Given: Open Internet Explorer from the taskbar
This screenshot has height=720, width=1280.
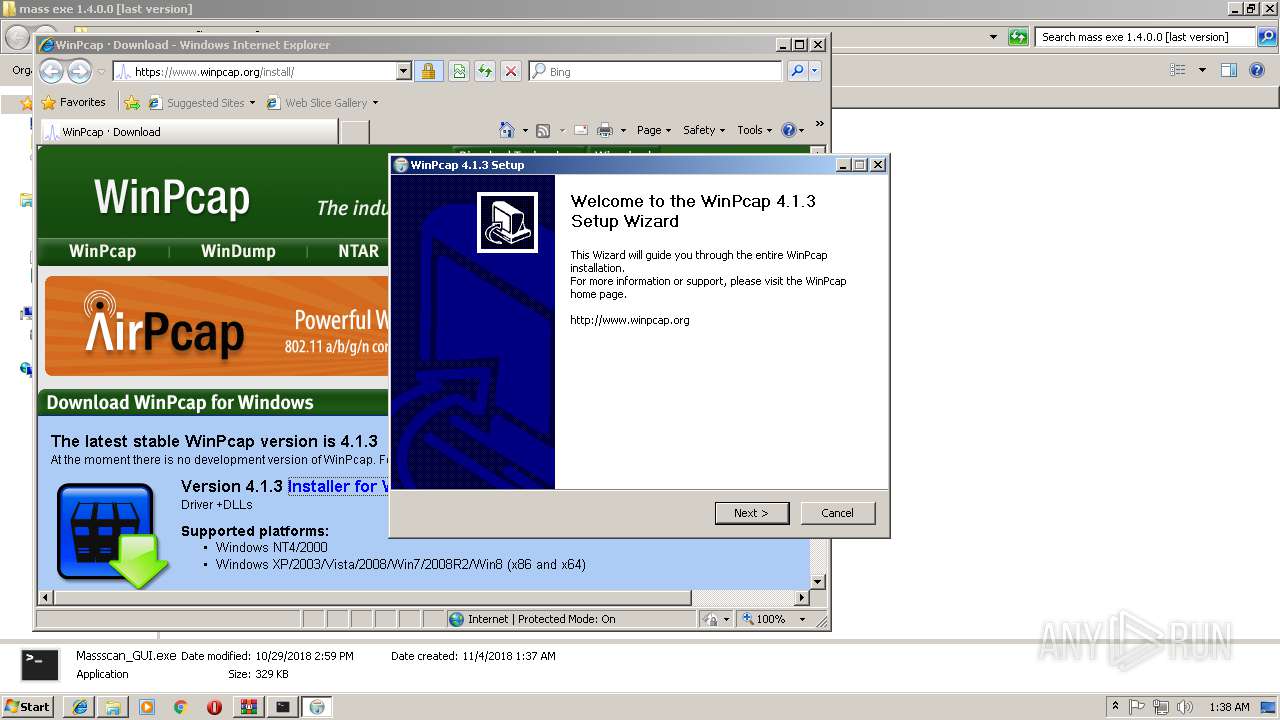Looking at the screenshot, I should (80, 706).
